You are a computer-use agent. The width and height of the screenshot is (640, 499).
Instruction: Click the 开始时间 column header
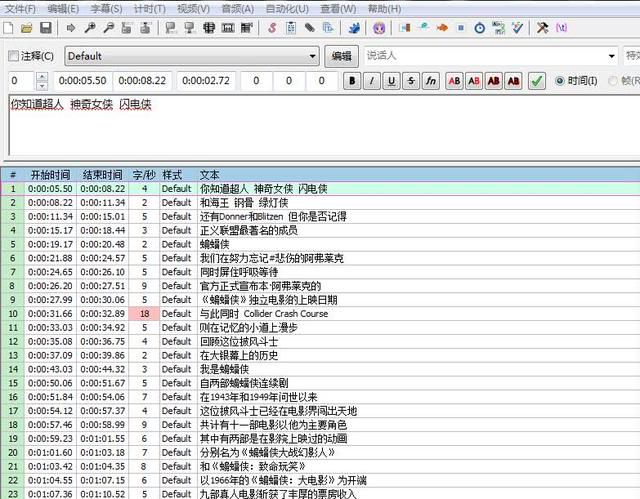click(50, 175)
